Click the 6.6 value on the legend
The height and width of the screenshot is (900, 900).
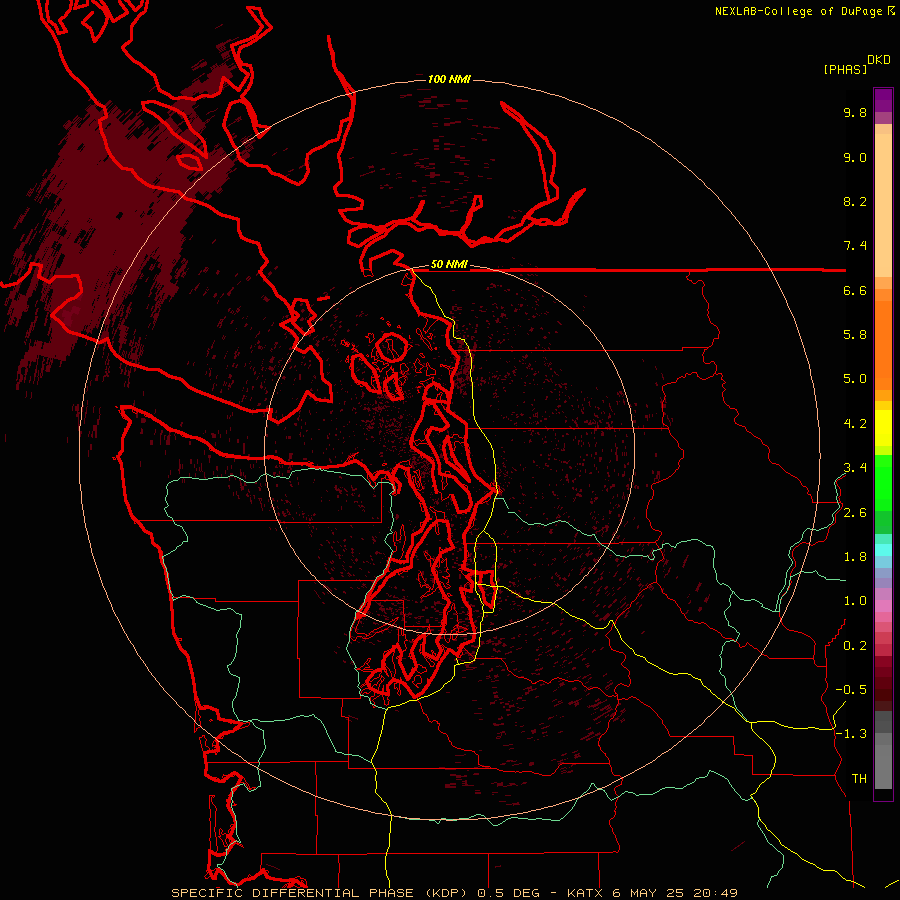tap(855, 290)
